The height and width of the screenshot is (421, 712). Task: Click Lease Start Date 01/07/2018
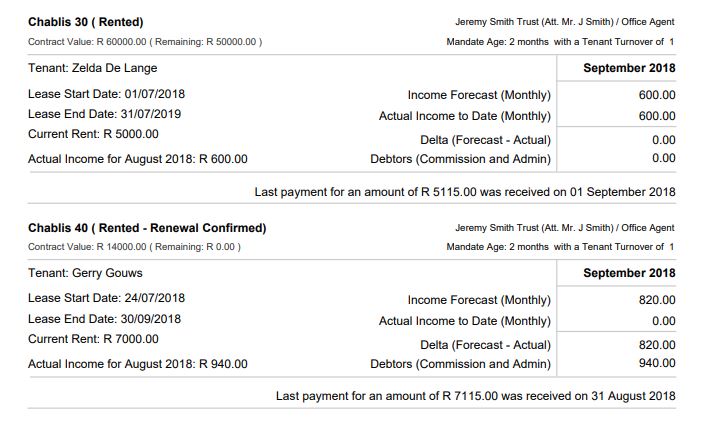[x=107, y=94]
